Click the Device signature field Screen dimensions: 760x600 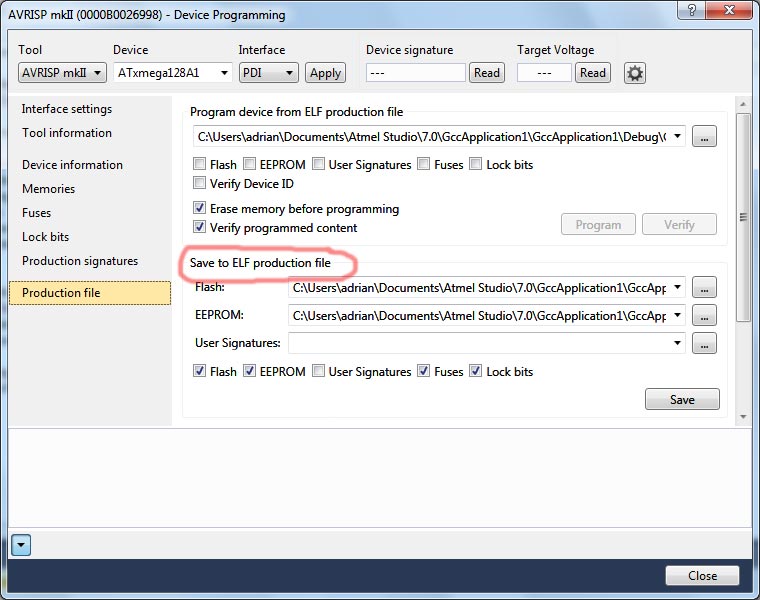416,73
